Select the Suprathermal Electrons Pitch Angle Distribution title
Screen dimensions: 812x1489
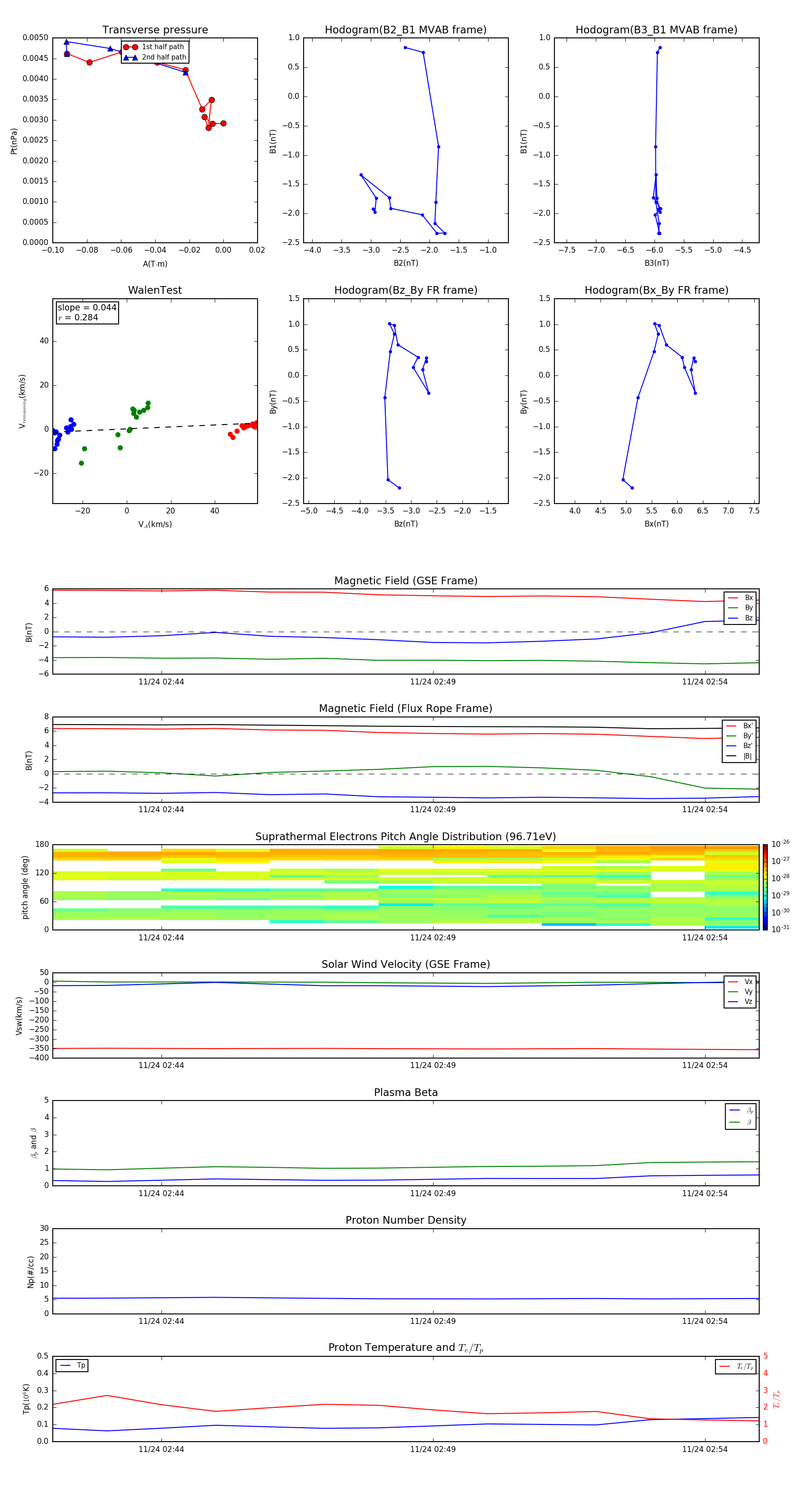(x=406, y=837)
